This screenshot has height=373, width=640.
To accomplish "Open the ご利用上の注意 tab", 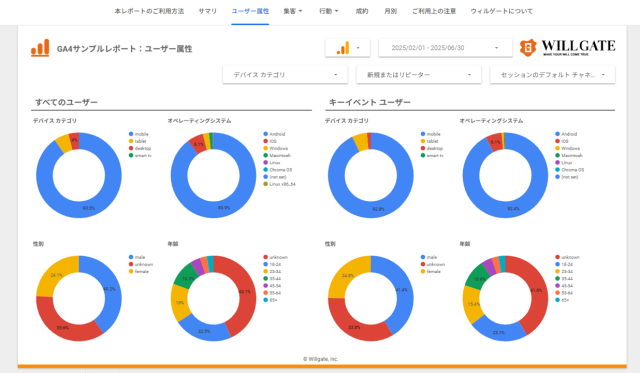I will (433, 11).
